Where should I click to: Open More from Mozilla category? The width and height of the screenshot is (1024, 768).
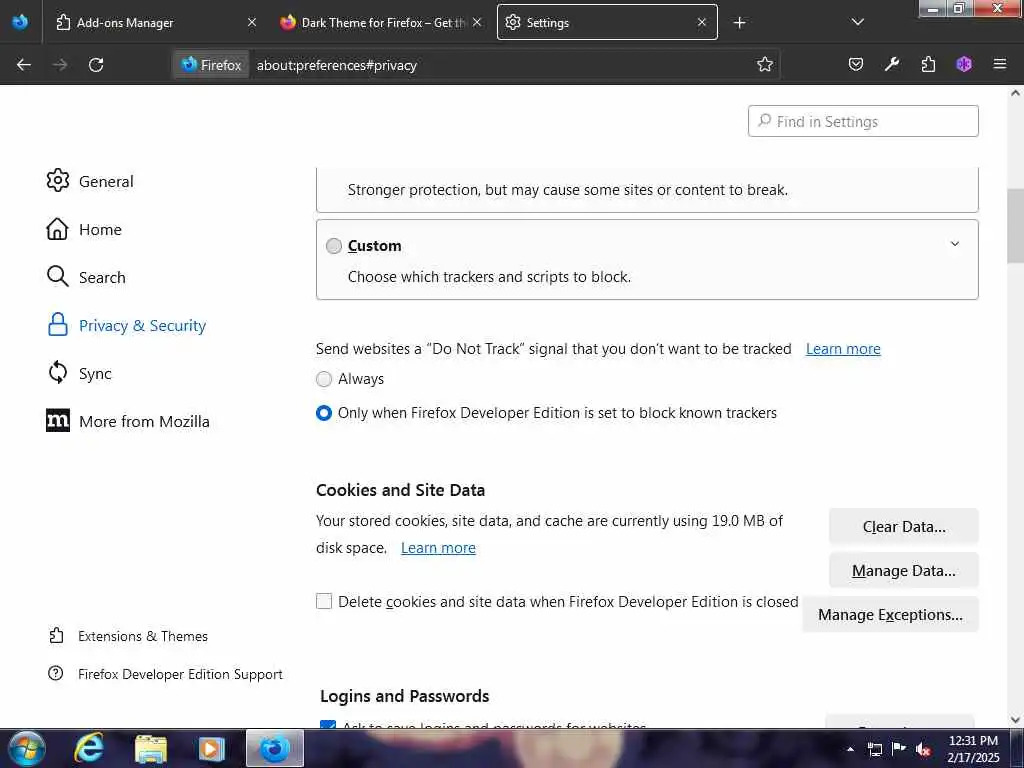click(128, 421)
